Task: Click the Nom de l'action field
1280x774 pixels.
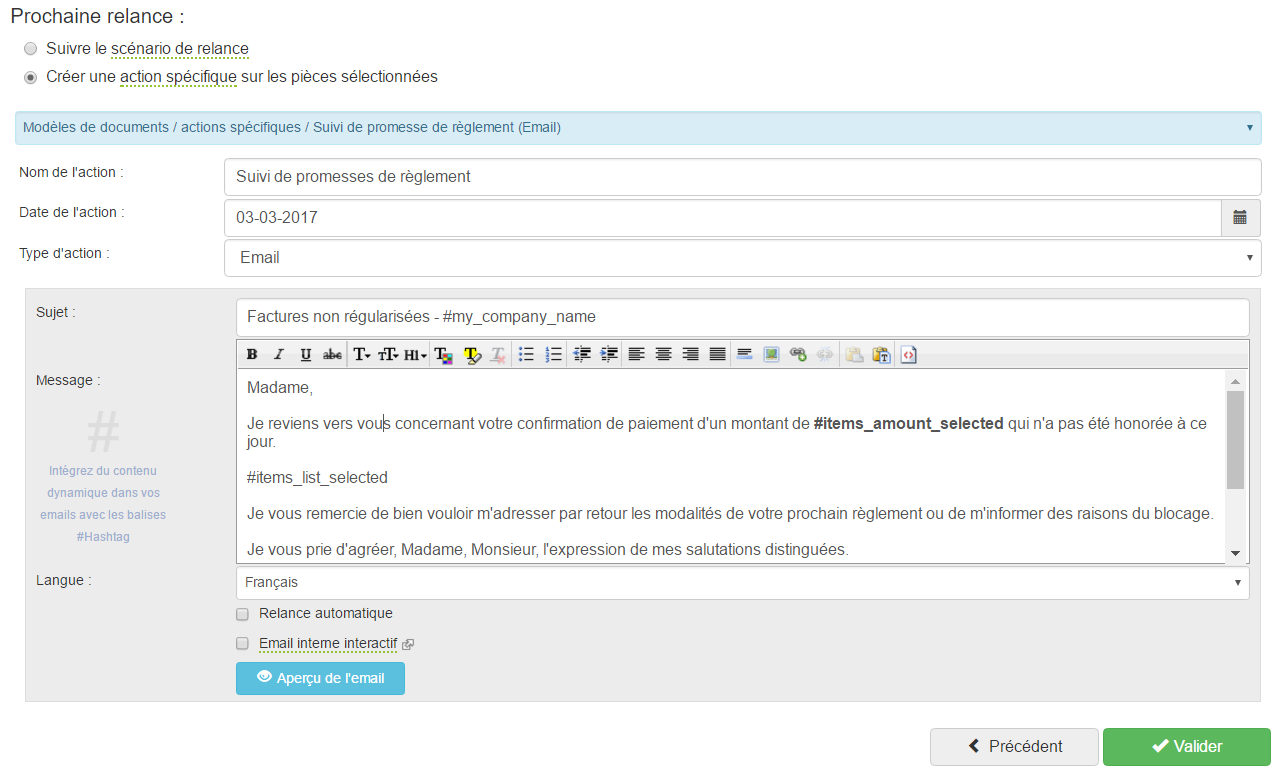Action: click(x=742, y=177)
